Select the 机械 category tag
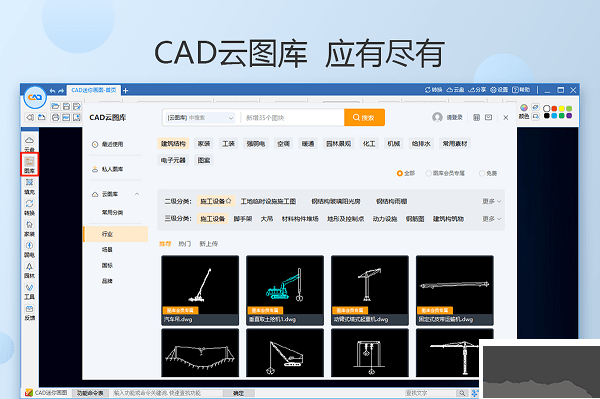 pos(393,144)
